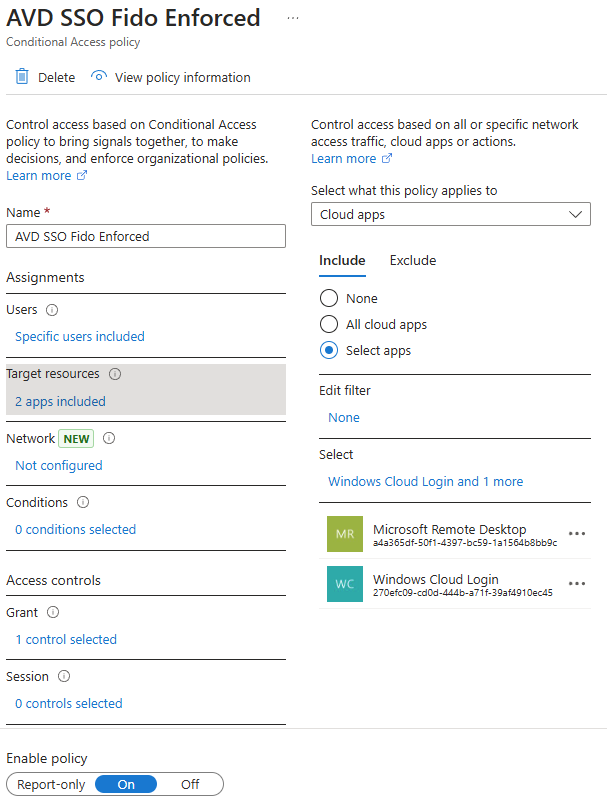The width and height of the screenshot is (607, 799).
Task: Click into the policy Name text field
Action: pyautogui.click(x=146, y=236)
